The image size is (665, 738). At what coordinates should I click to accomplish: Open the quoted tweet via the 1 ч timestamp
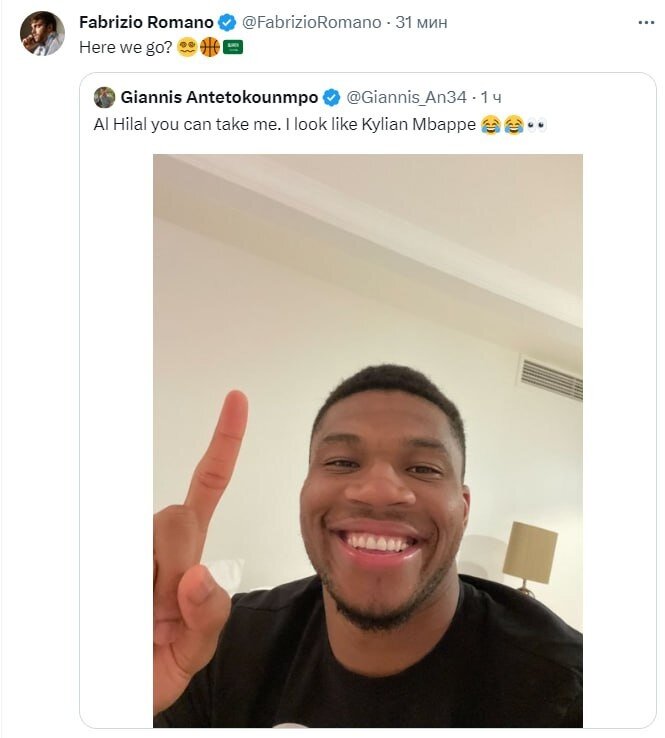click(491, 97)
